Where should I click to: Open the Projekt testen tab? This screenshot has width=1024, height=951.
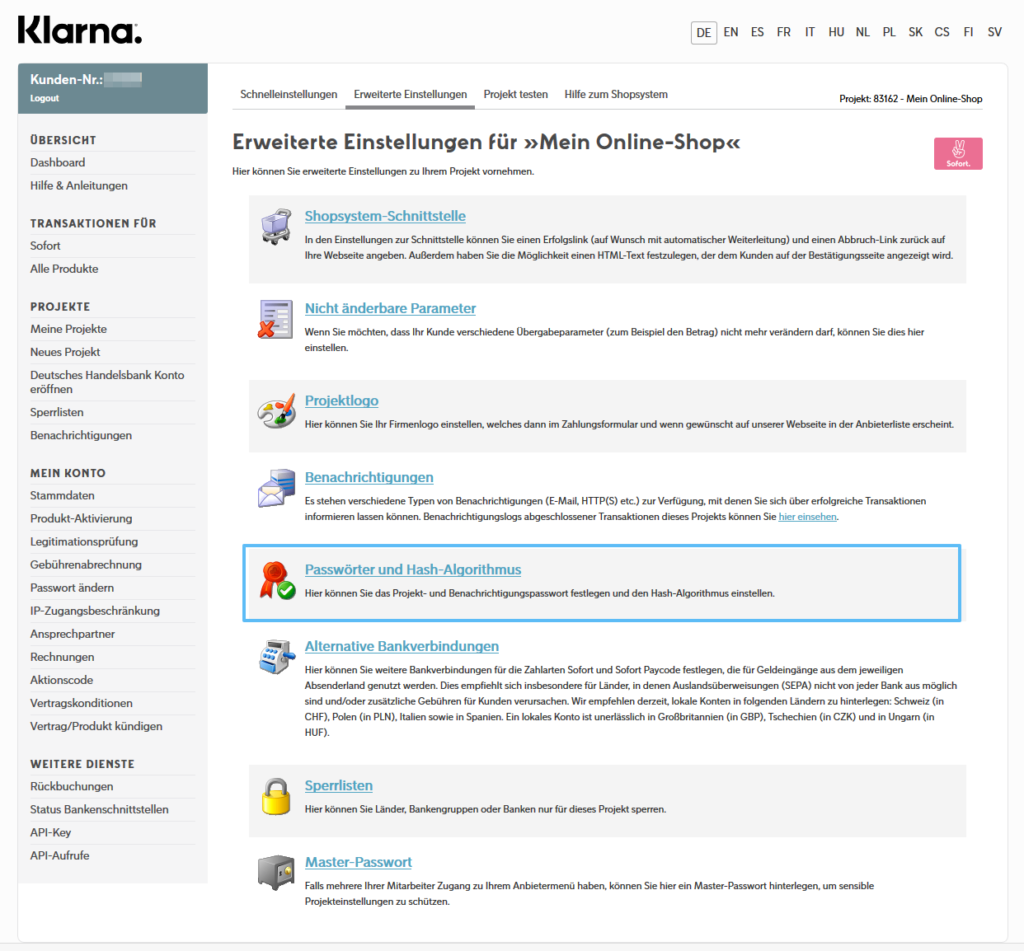pyautogui.click(x=515, y=94)
